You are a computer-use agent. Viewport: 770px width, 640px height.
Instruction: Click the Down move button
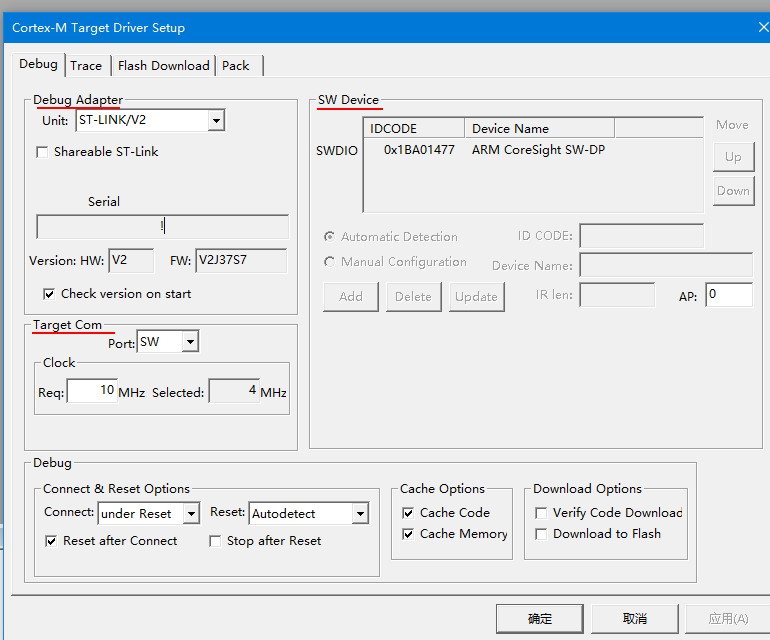pos(734,191)
